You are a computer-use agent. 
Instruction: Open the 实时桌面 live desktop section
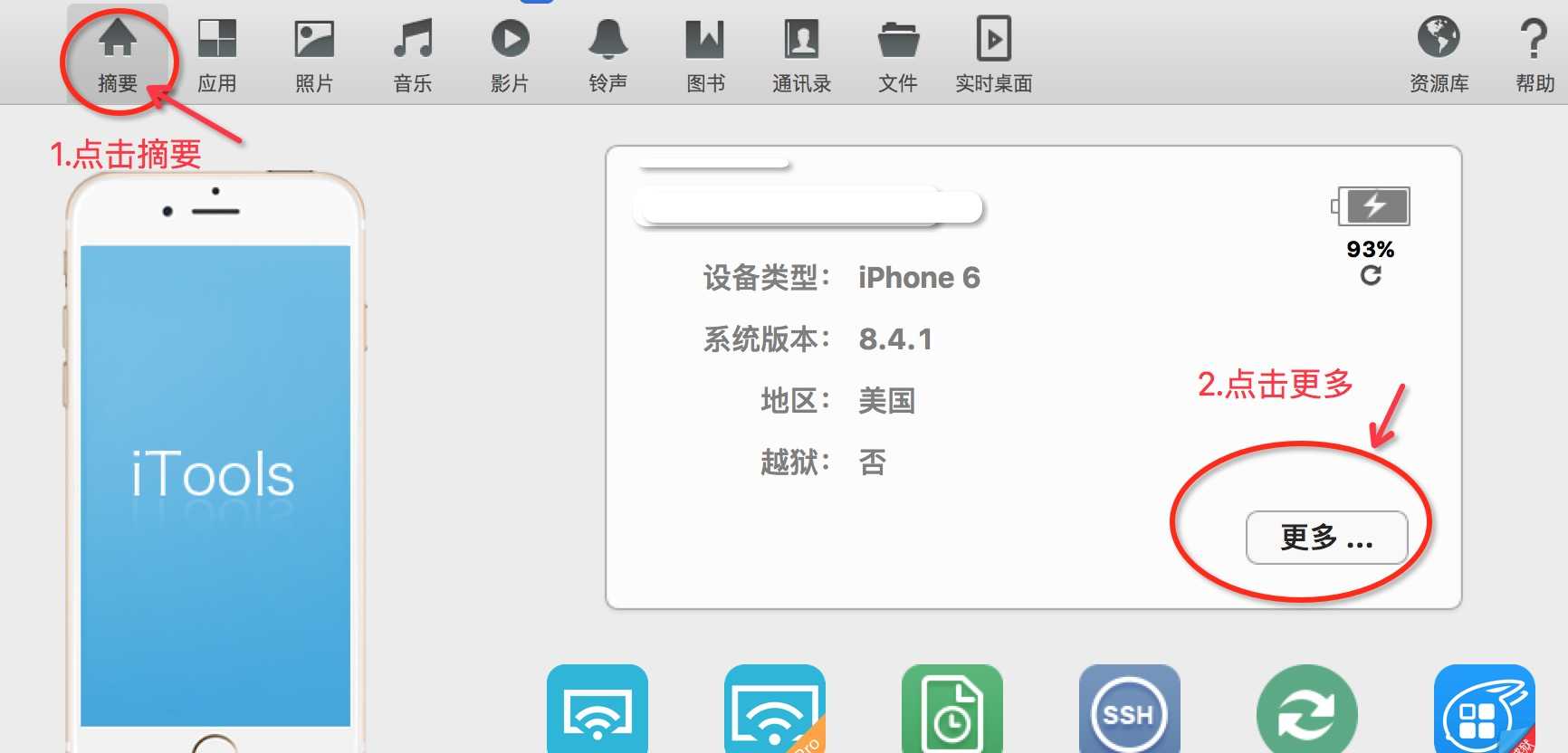pos(994,54)
